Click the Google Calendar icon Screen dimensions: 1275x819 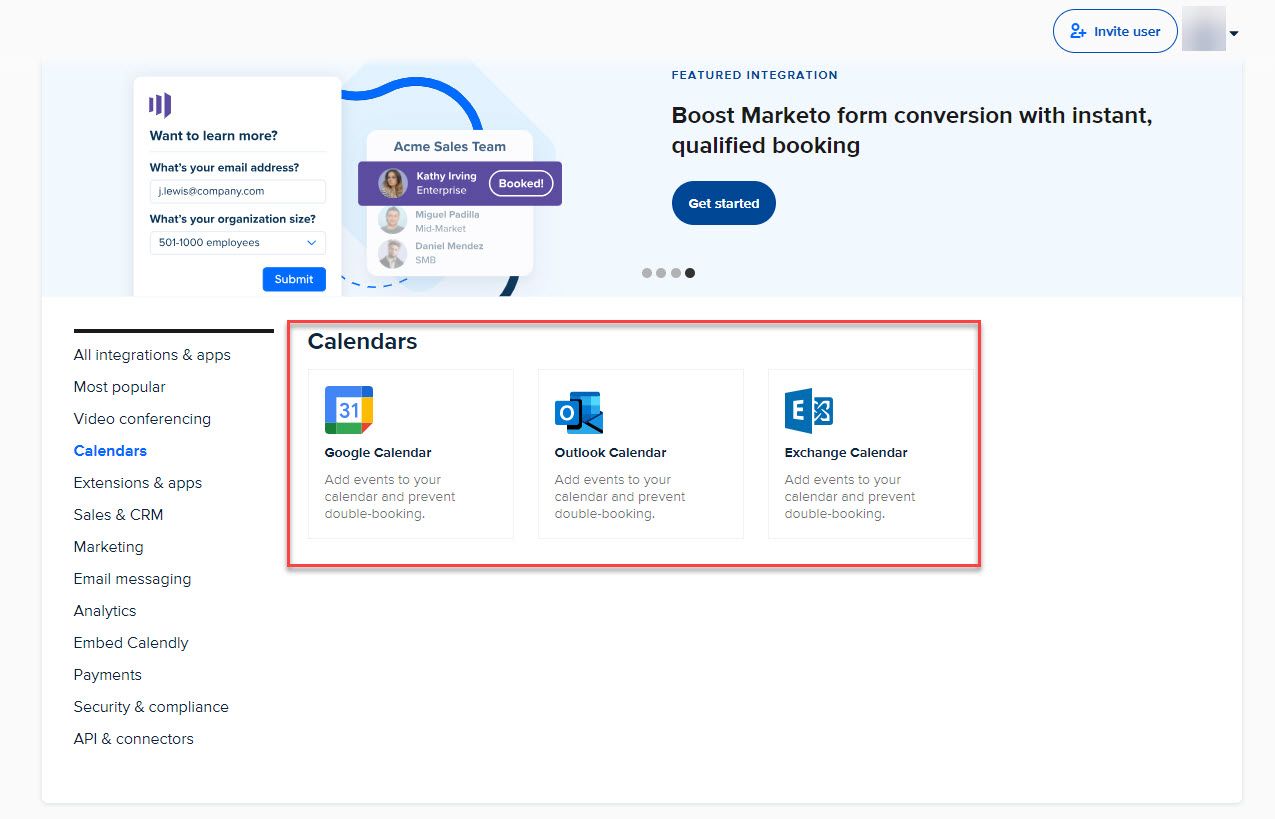point(349,410)
